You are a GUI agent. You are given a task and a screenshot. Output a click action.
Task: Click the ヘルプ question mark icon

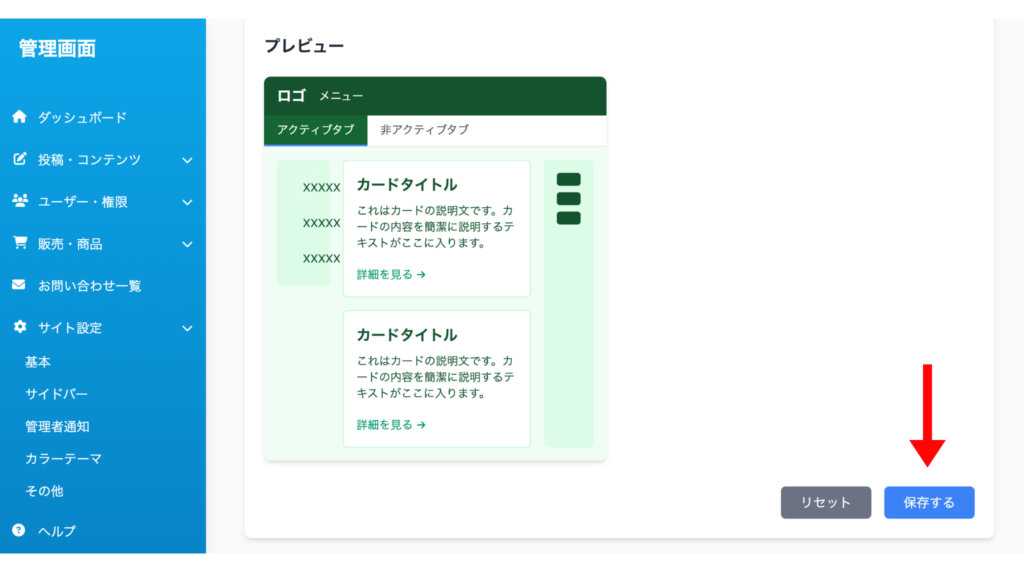pyautogui.click(x=19, y=530)
